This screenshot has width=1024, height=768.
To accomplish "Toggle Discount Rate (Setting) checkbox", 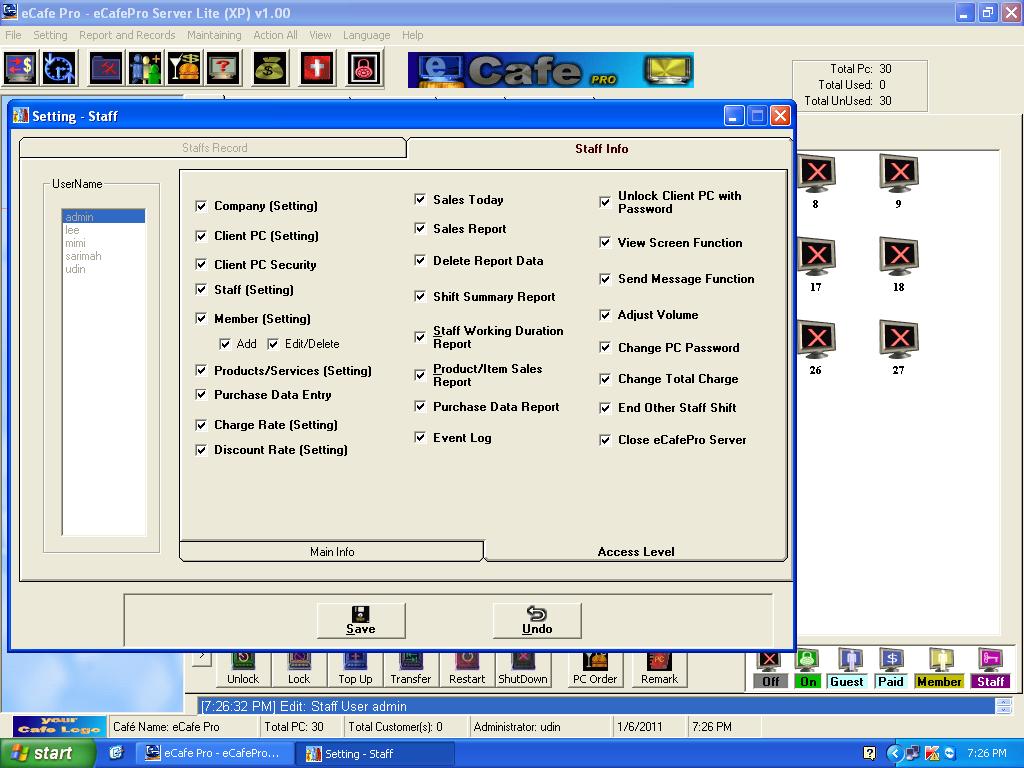I will pos(201,450).
